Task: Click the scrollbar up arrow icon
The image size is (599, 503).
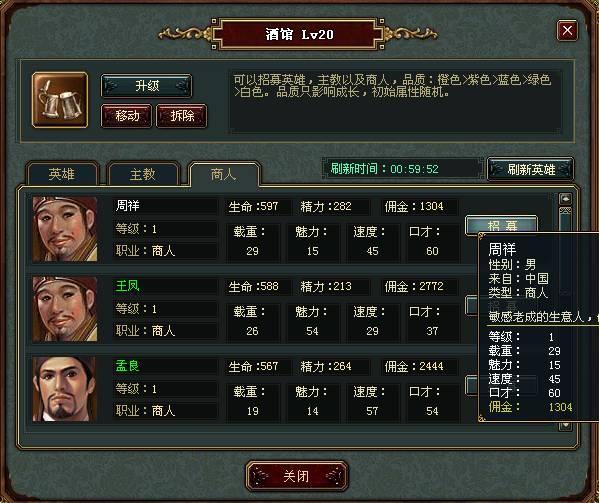Action: click(565, 199)
